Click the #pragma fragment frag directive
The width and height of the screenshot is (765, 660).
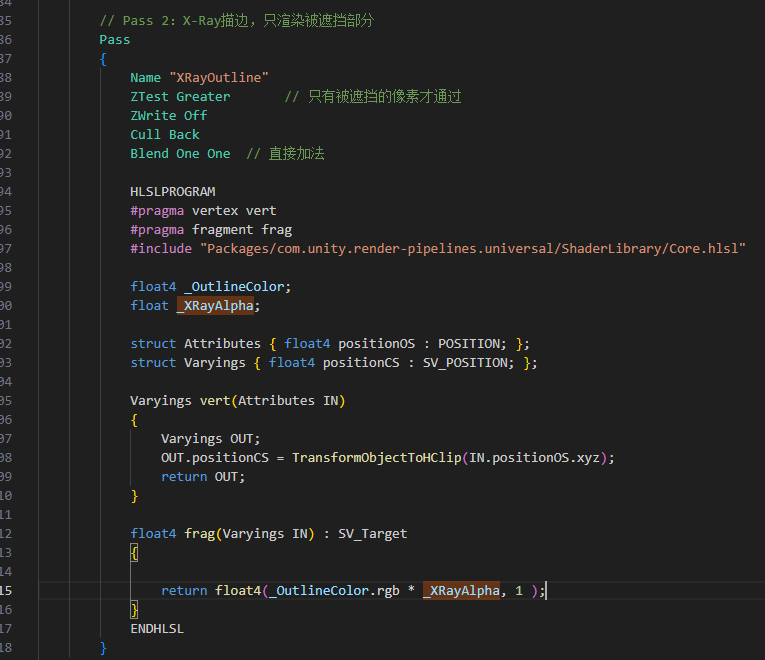[x=210, y=229]
